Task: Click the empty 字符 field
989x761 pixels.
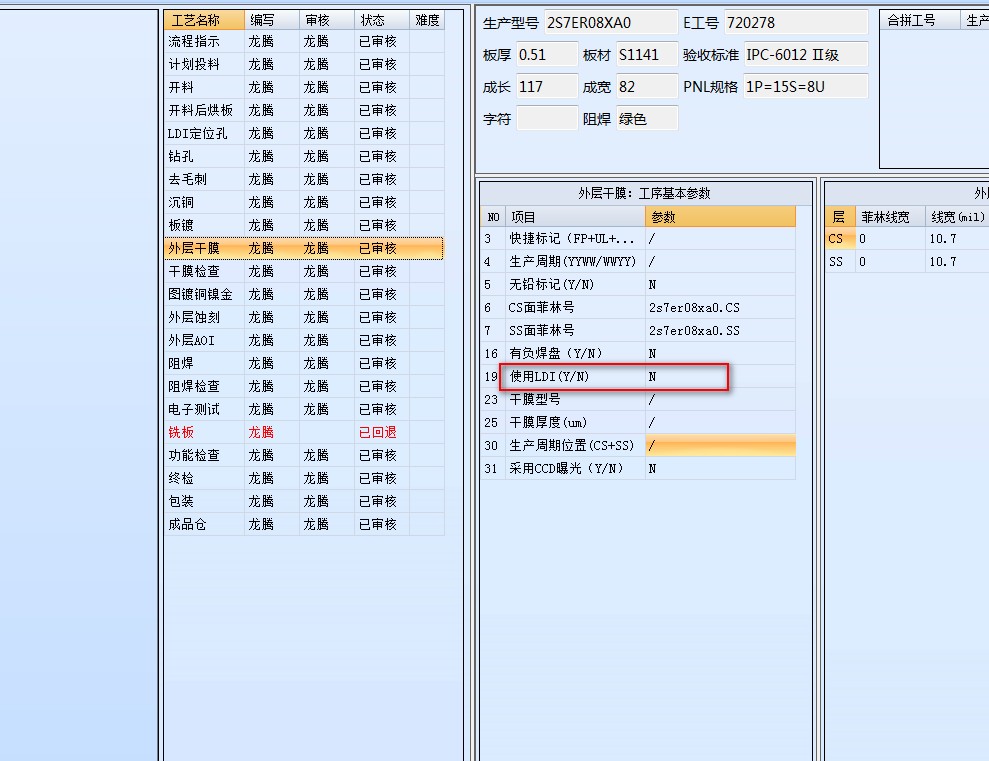Action: (547, 119)
